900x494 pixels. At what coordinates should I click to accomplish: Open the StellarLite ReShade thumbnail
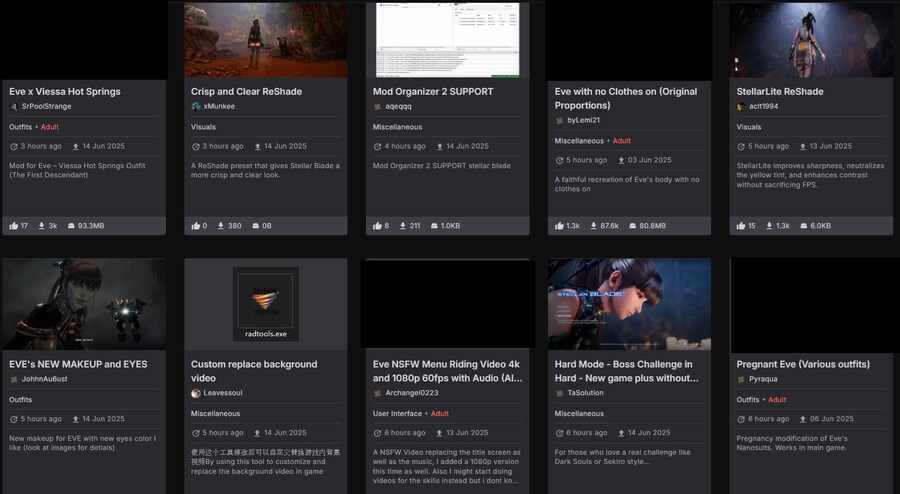point(811,40)
